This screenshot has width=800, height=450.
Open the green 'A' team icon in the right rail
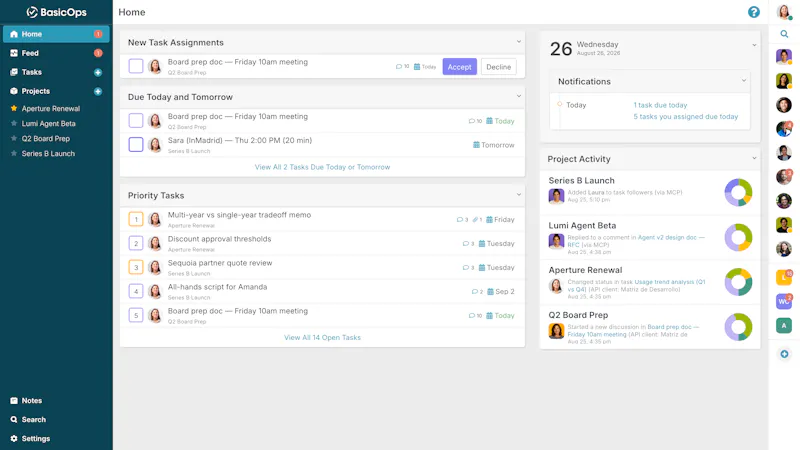point(784,326)
